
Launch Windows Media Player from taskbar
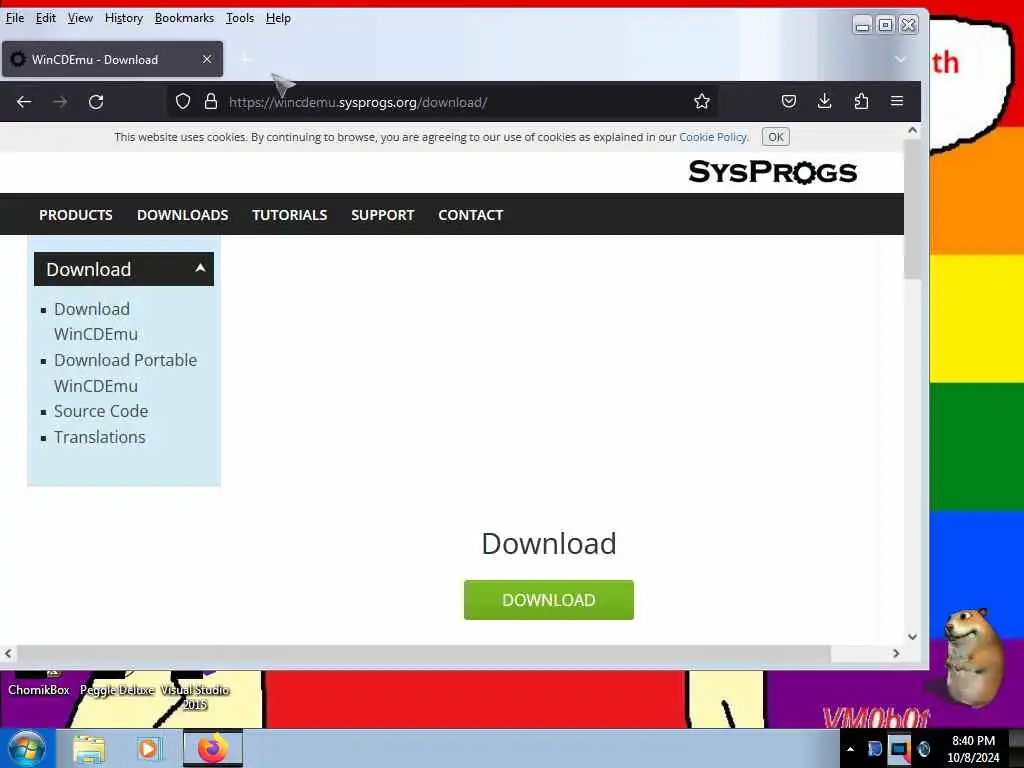149,748
